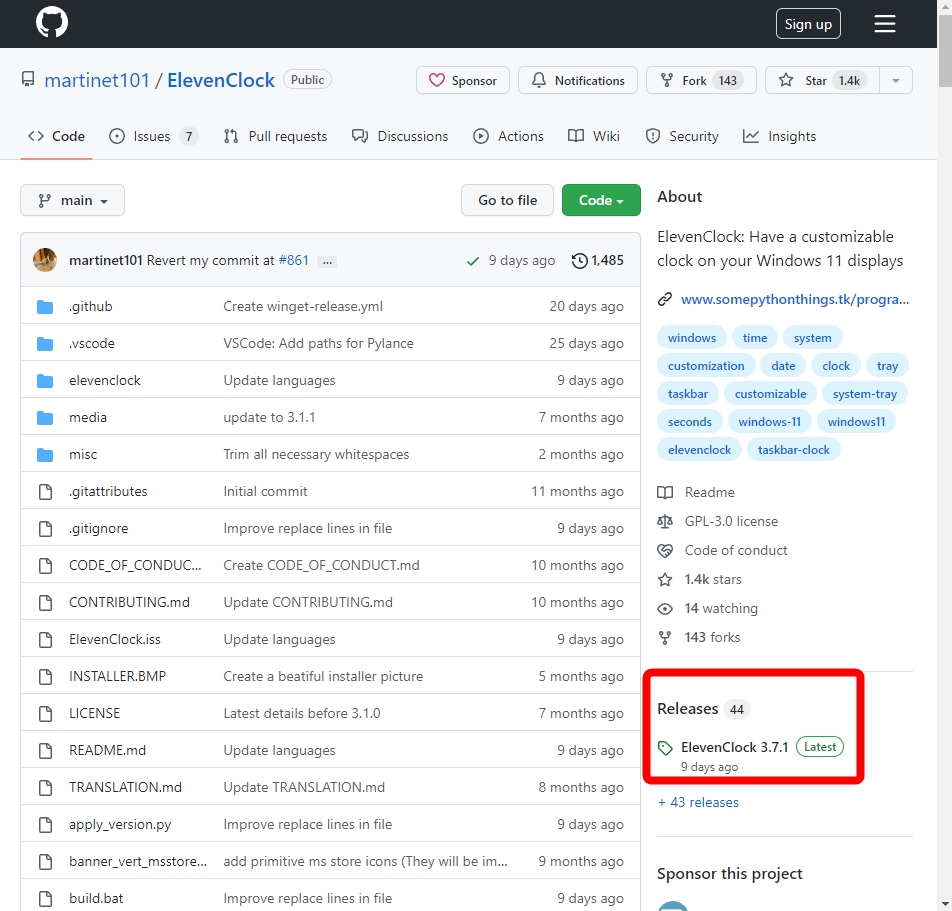This screenshot has width=952, height=911.
Task: Open ElevenClock.iss file
Action: [115, 640]
